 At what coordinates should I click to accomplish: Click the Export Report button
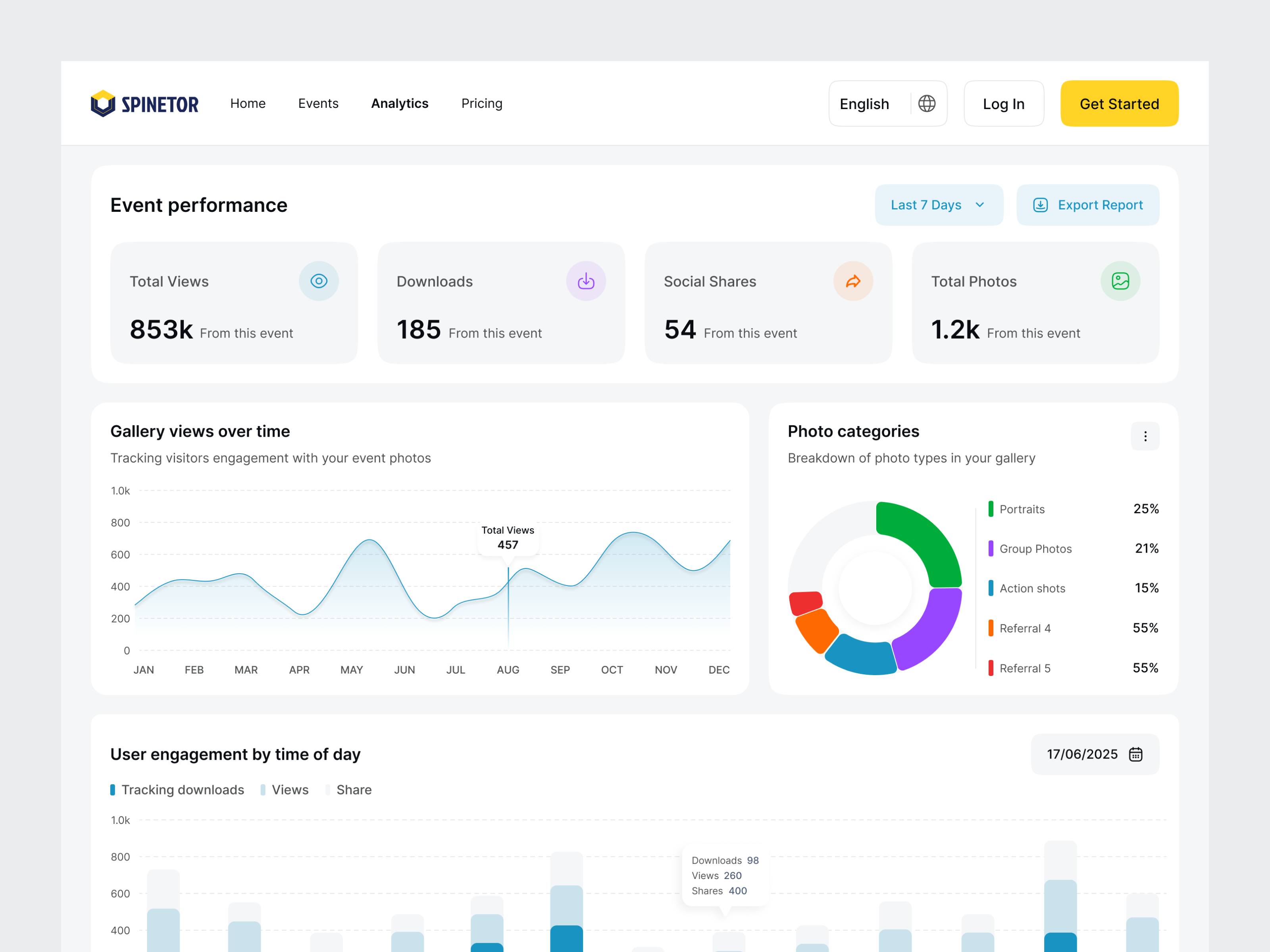(x=1087, y=205)
